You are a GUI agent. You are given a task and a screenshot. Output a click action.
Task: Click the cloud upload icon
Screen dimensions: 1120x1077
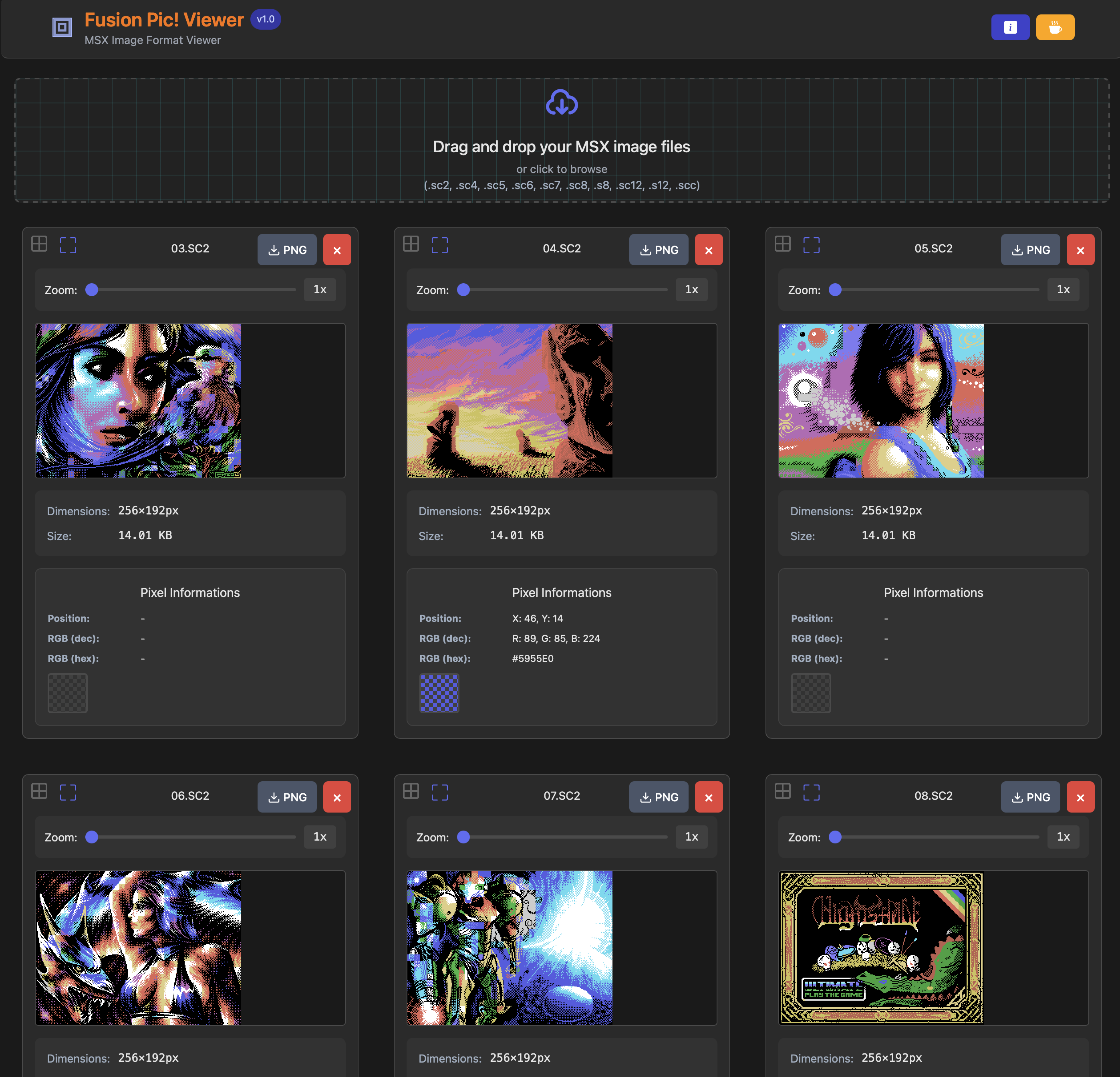(562, 102)
